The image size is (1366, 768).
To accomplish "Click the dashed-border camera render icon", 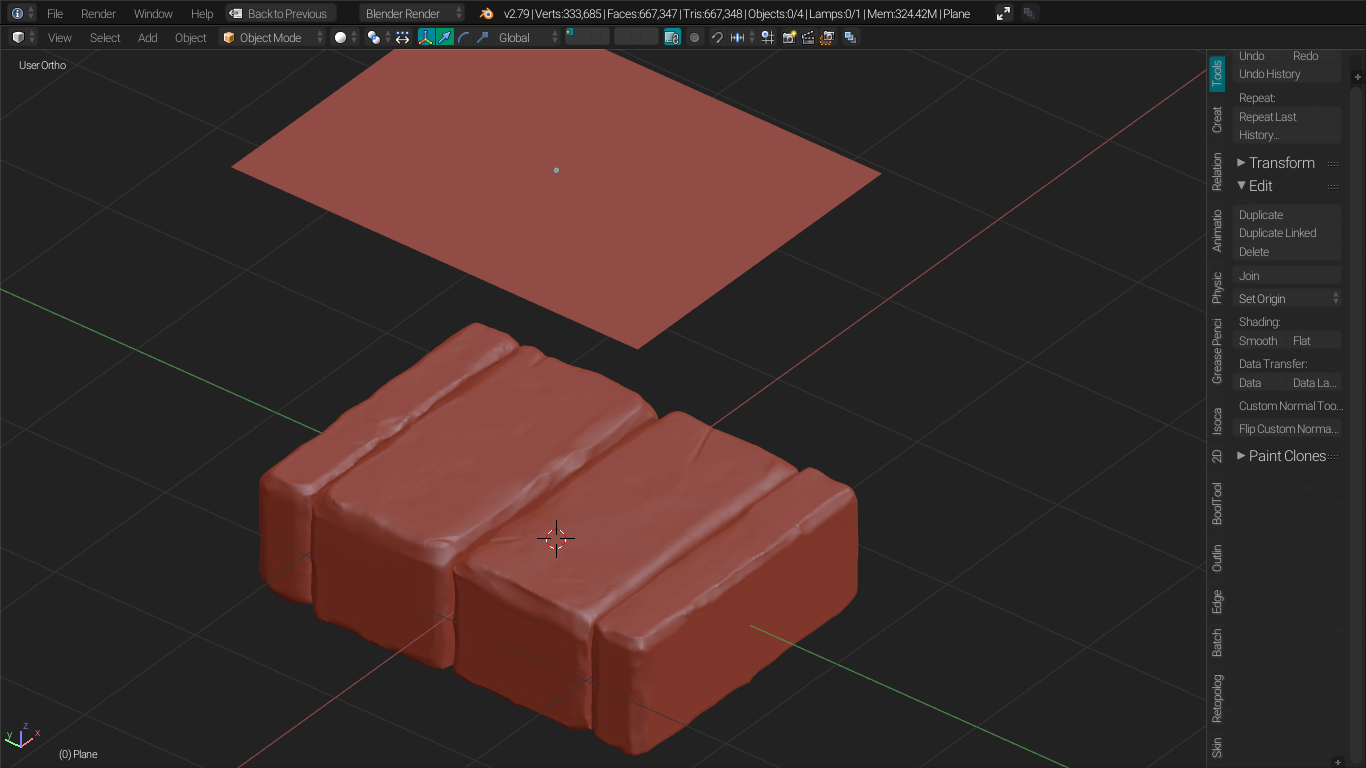I will 827,37.
